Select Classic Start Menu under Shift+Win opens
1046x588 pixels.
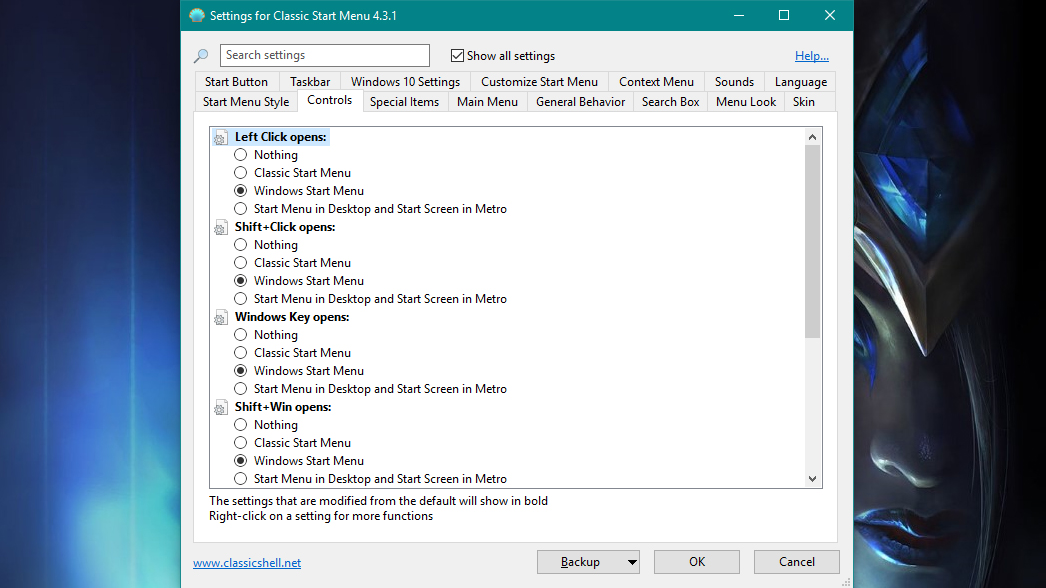click(241, 443)
